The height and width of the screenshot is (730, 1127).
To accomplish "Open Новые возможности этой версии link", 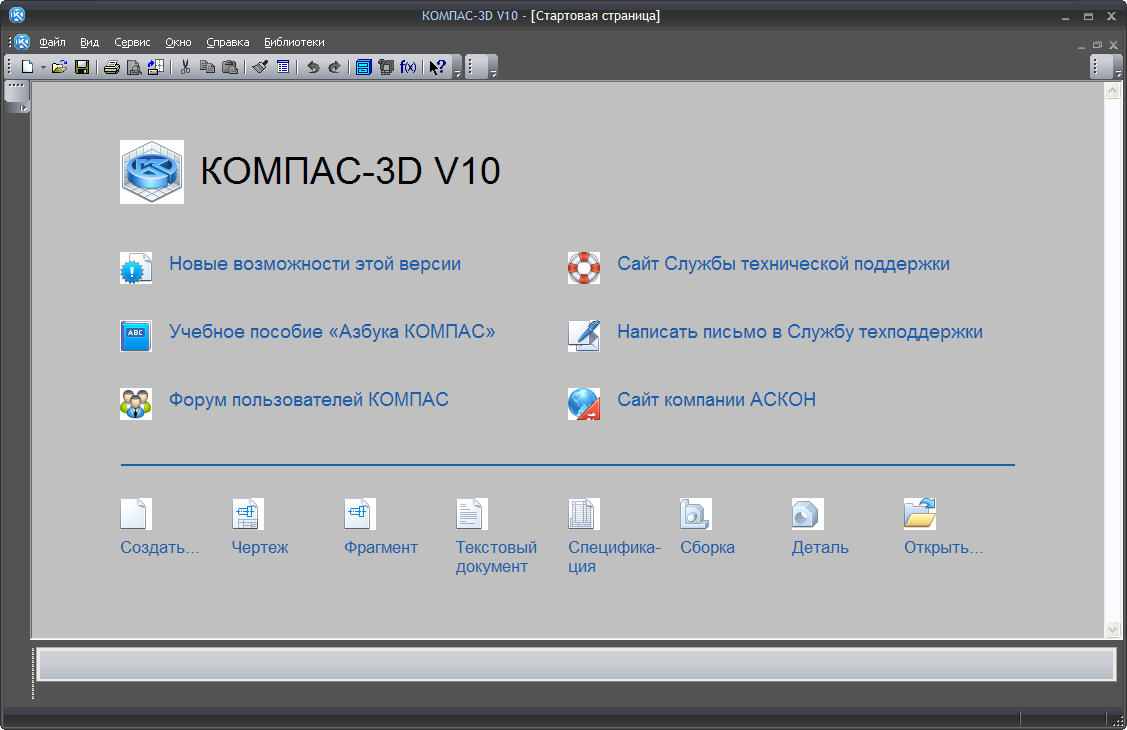I will [315, 264].
